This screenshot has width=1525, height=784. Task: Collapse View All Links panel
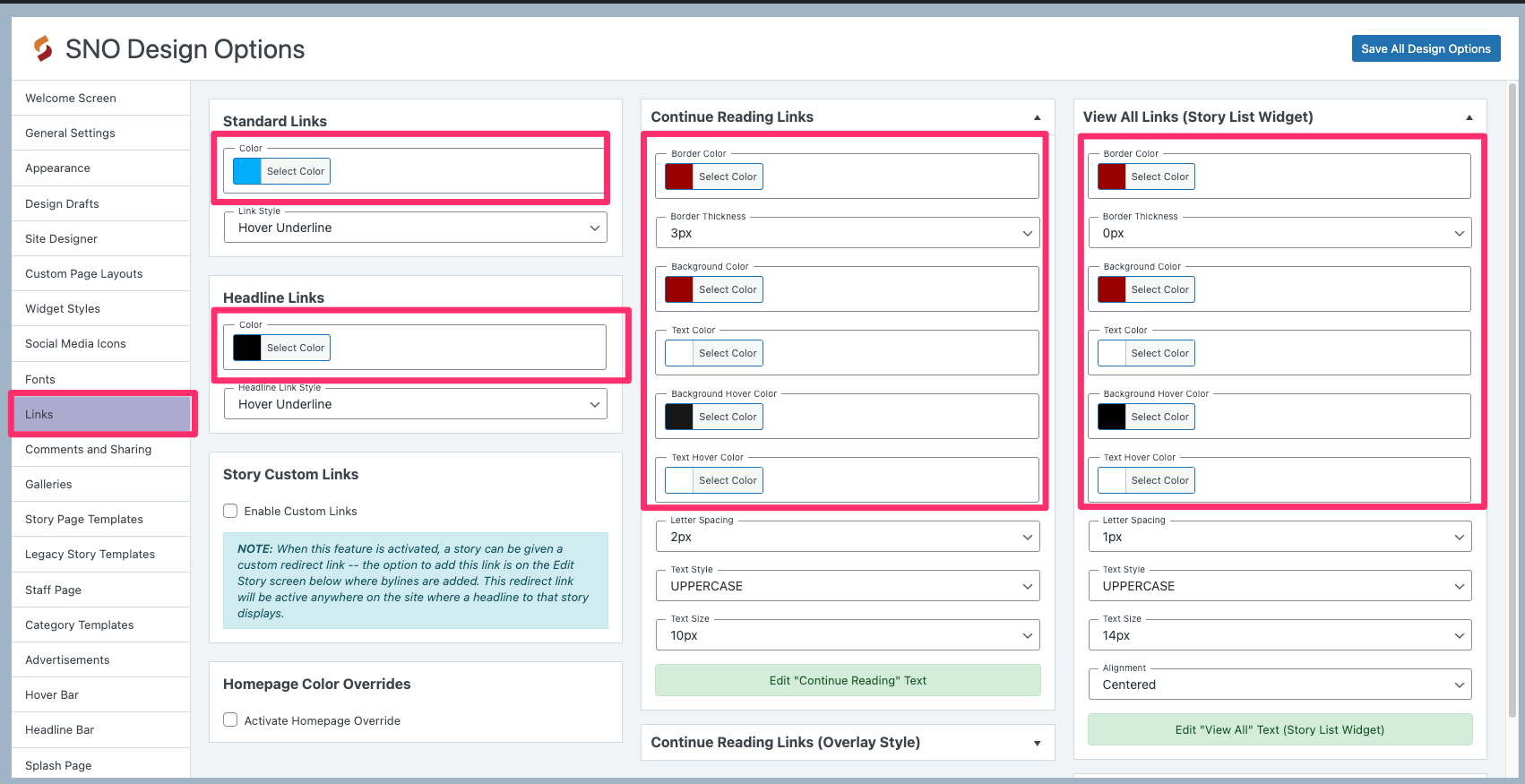[x=1469, y=117]
